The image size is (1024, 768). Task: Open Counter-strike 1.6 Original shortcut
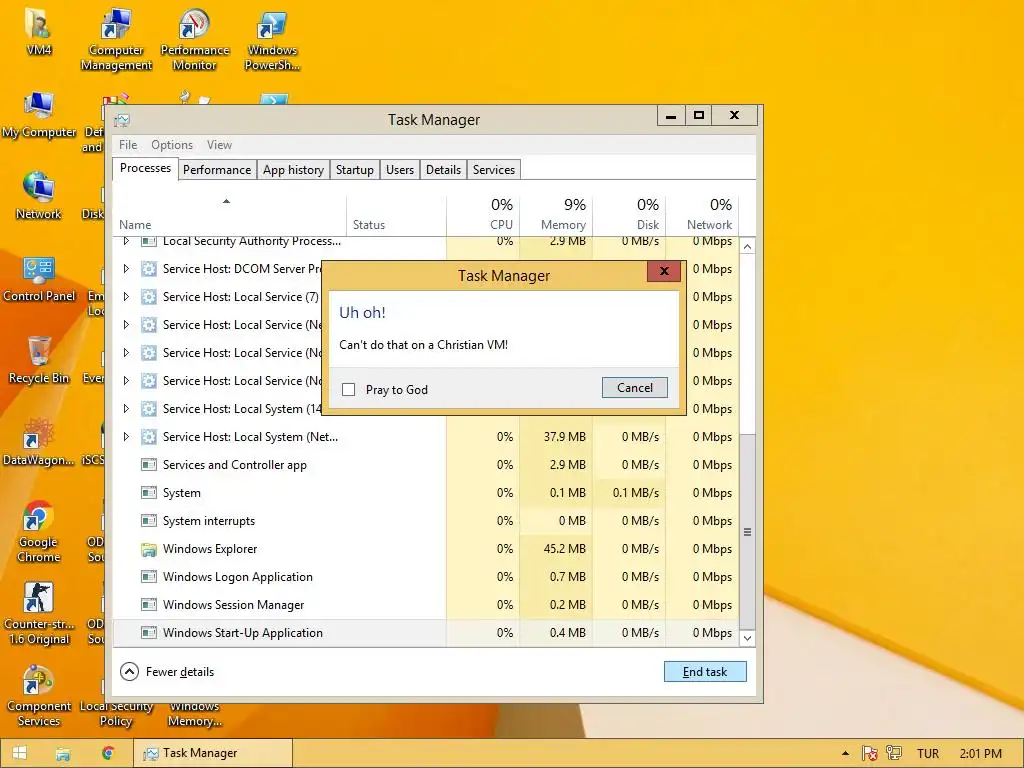tap(39, 614)
